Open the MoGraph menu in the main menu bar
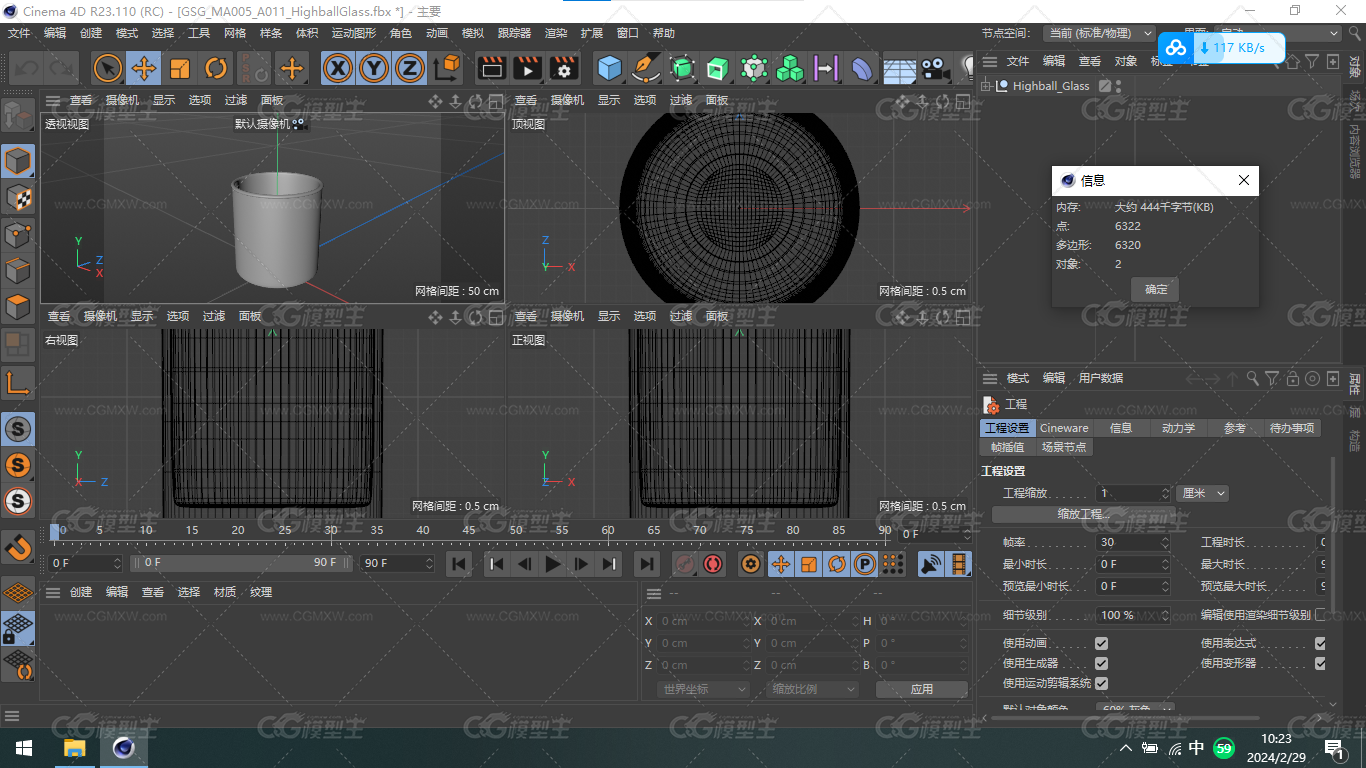 354,33
